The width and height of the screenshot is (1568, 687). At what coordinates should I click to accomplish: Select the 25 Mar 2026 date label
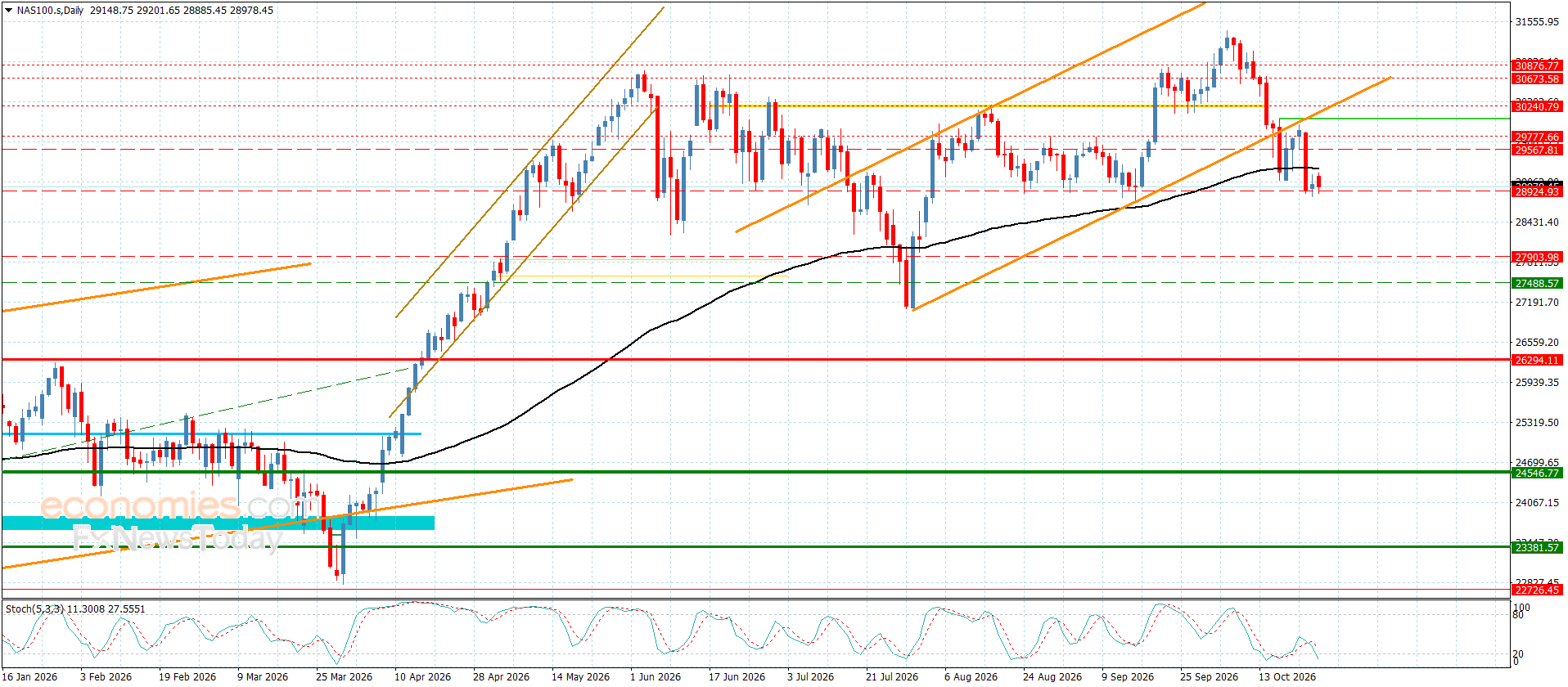[x=344, y=677]
